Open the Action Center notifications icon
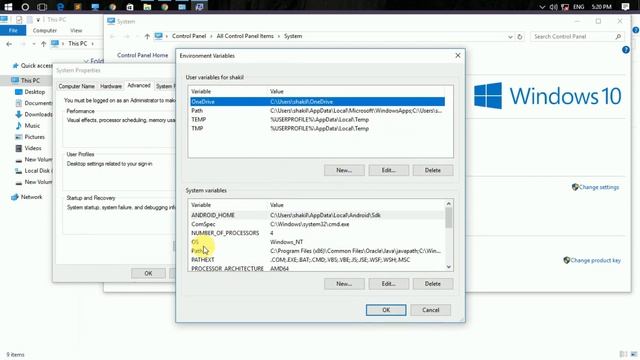The width and height of the screenshot is (640, 360). click(625, 7)
